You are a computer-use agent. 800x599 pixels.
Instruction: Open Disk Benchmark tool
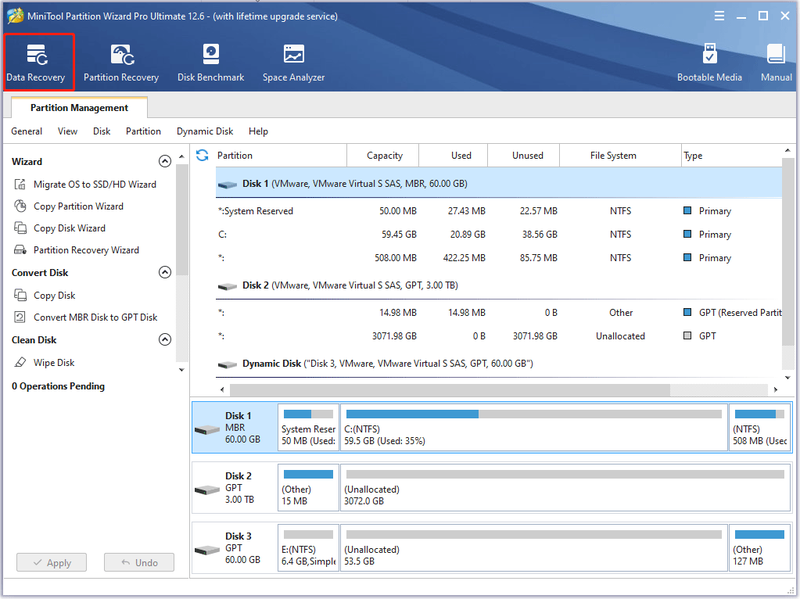211,63
